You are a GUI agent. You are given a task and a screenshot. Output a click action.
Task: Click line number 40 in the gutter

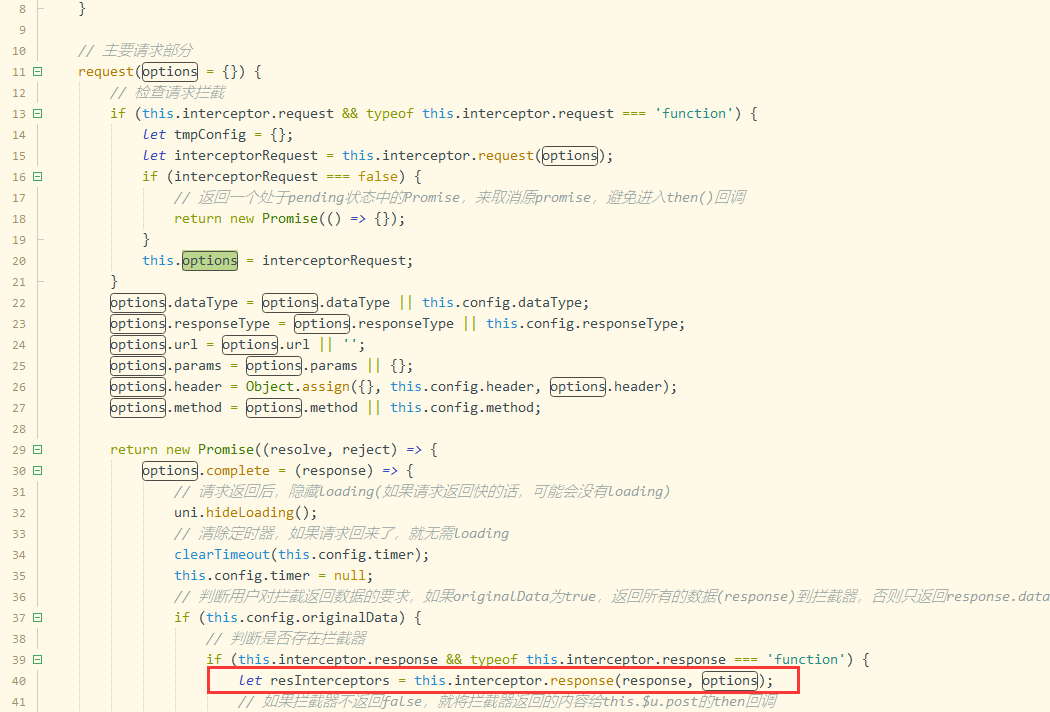tap(20, 681)
